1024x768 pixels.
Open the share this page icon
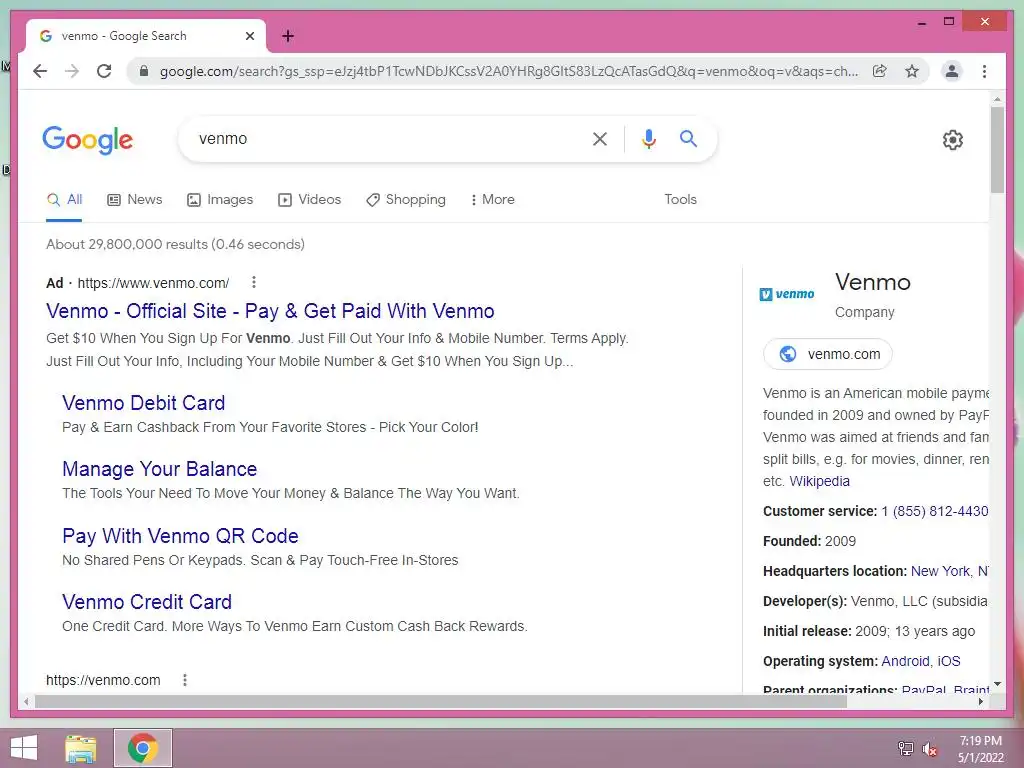tap(880, 71)
